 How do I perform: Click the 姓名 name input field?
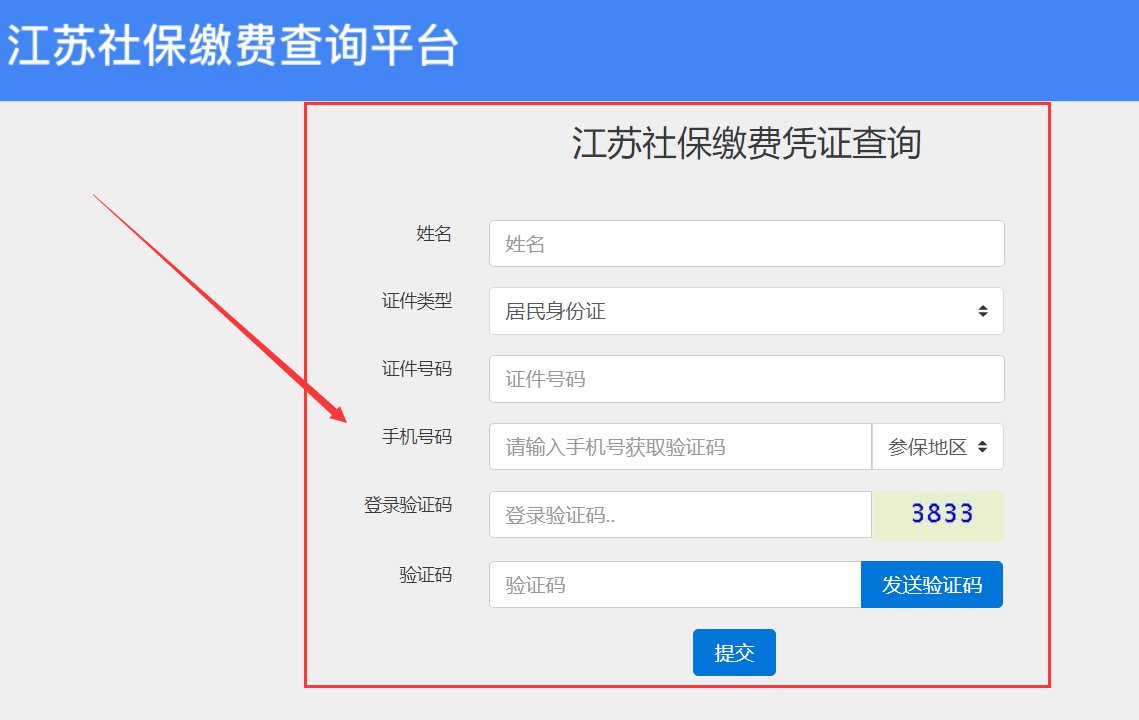pyautogui.click(x=746, y=244)
